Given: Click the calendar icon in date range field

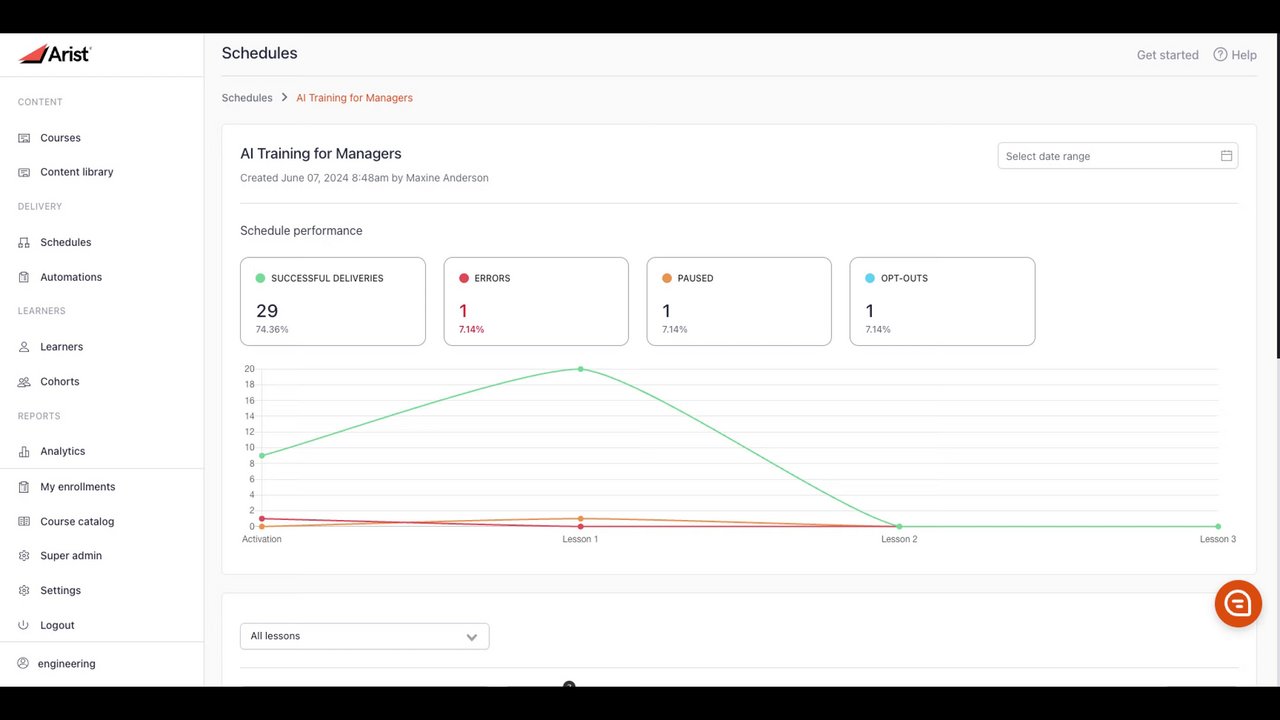Looking at the screenshot, I should (1226, 156).
